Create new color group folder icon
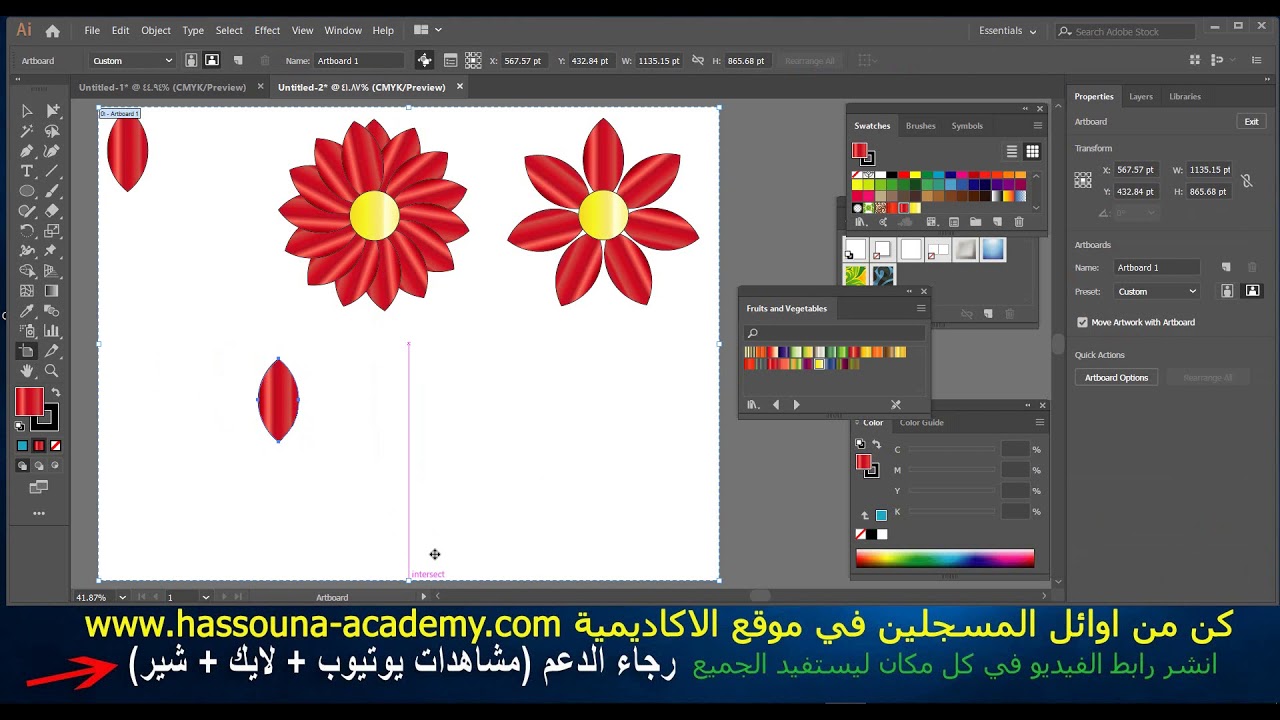Image resolution: width=1280 pixels, height=720 pixels. tap(975, 222)
